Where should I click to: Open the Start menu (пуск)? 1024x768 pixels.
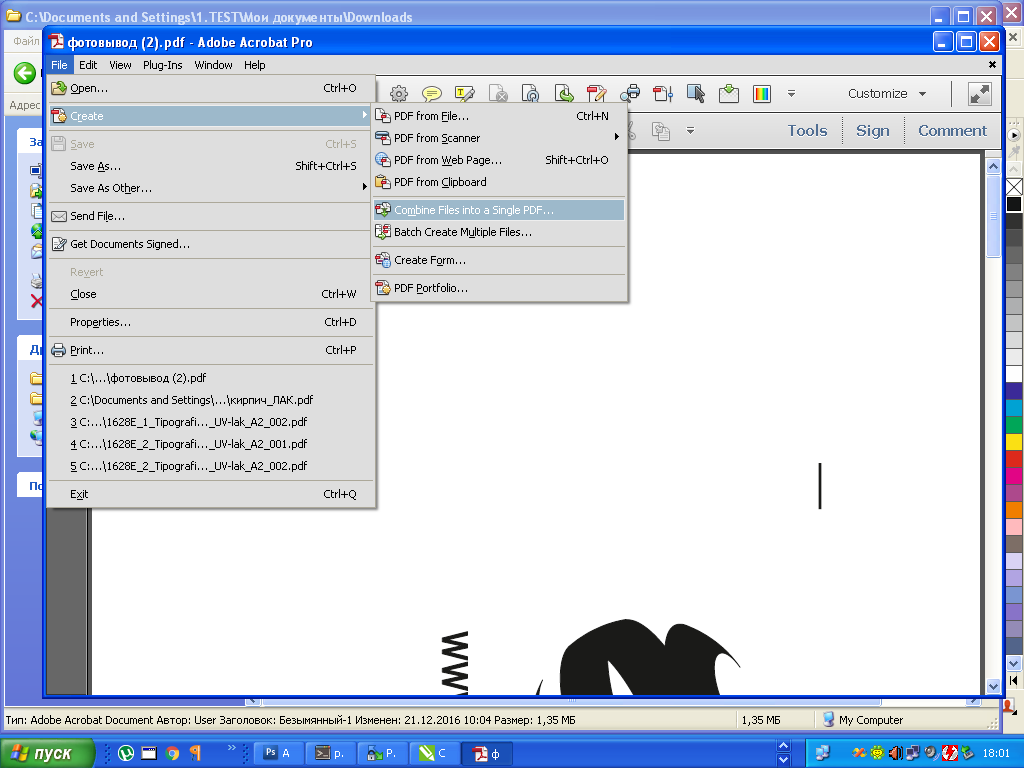coord(47,753)
